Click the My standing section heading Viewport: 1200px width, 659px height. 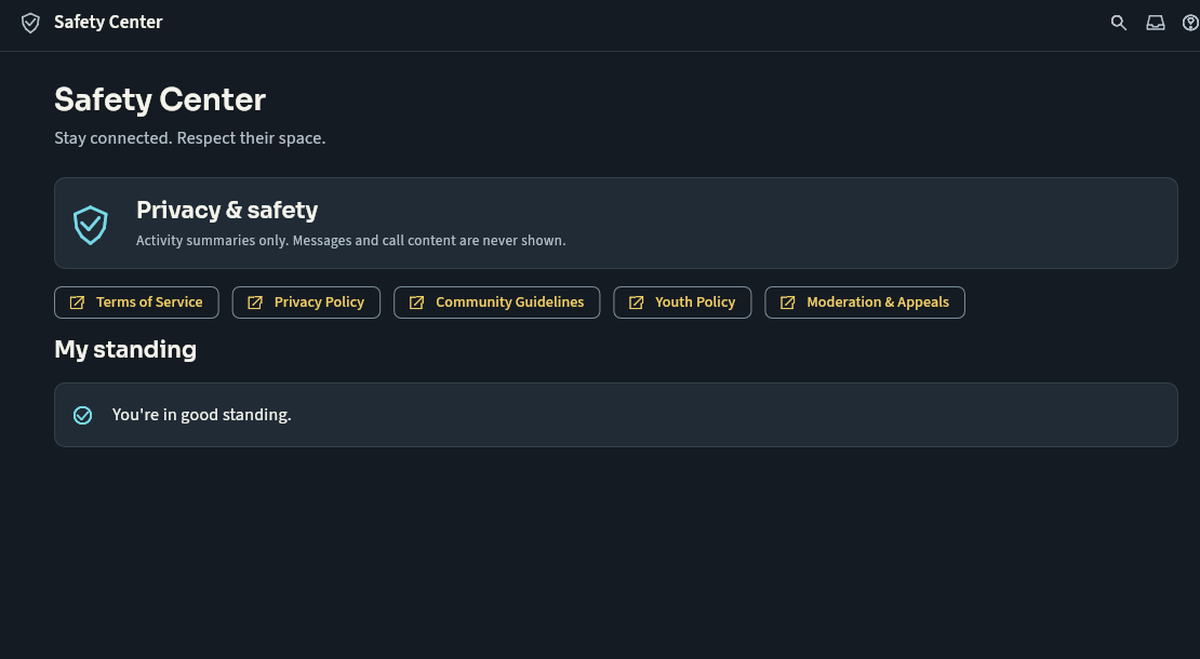click(x=125, y=349)
